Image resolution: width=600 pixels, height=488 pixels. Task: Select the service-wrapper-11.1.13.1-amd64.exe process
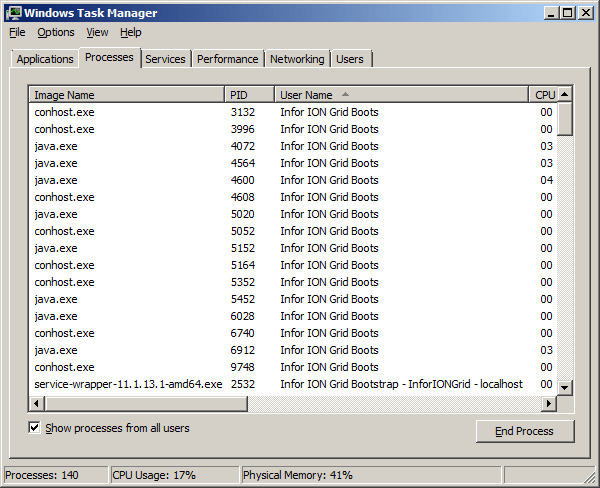[x=128, y=384]
